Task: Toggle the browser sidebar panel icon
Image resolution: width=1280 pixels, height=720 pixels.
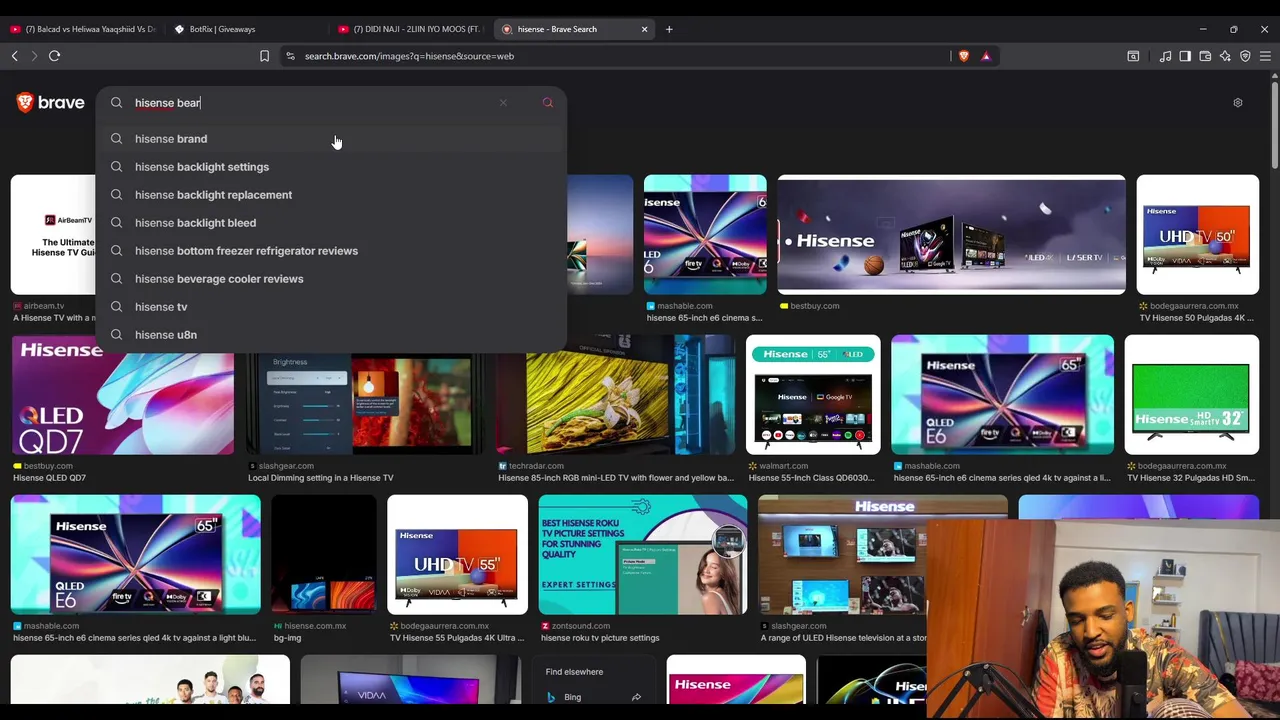Action: [1185, 56]
